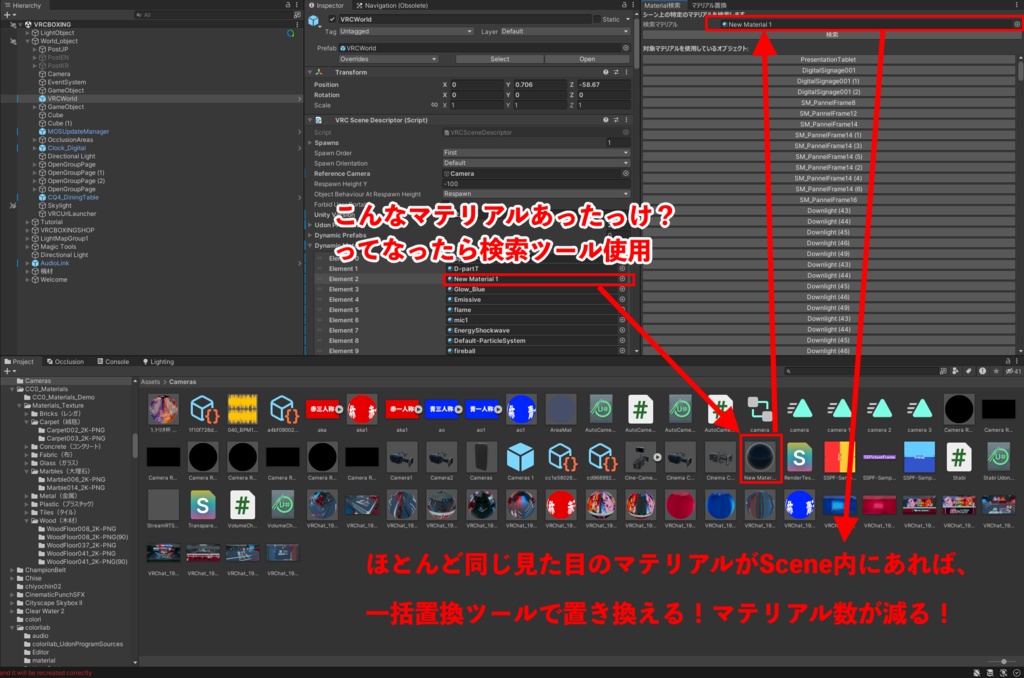Toggle the VRCWorld active checkbox in Inspector
The width and height of the screenshot is (1024, 678).
coord(331,19)
